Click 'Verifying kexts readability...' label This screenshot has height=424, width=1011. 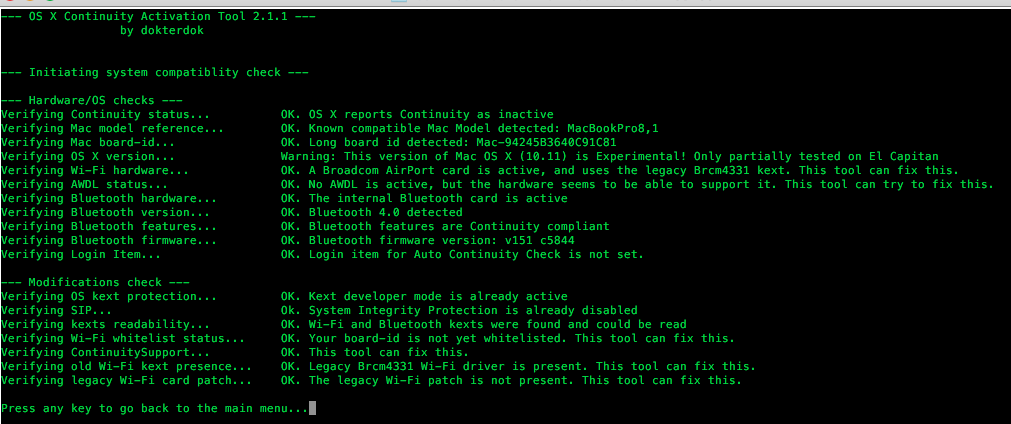[105, 324]
